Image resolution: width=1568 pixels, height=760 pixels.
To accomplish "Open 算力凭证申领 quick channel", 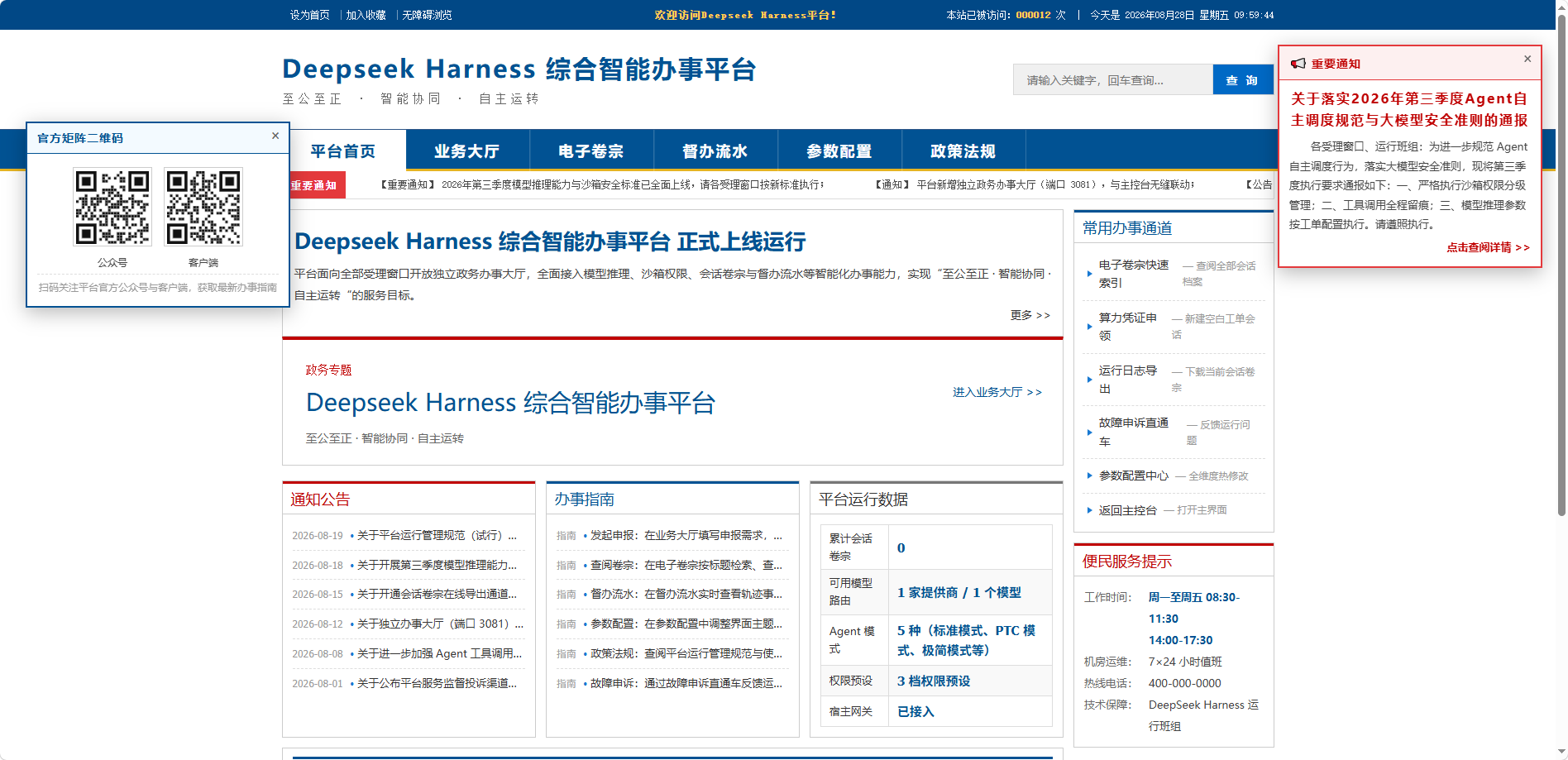I will pyautogui.click(x=1128, y=327).
